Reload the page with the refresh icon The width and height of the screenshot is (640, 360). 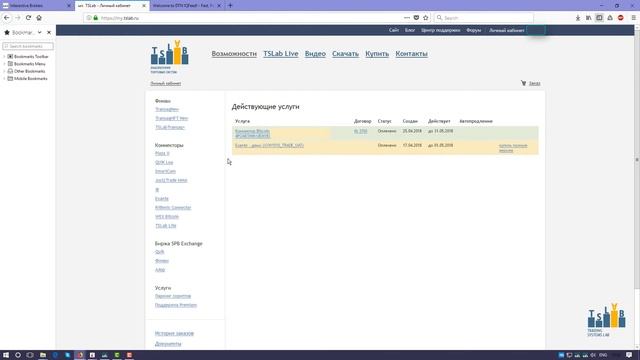(28, 18)
